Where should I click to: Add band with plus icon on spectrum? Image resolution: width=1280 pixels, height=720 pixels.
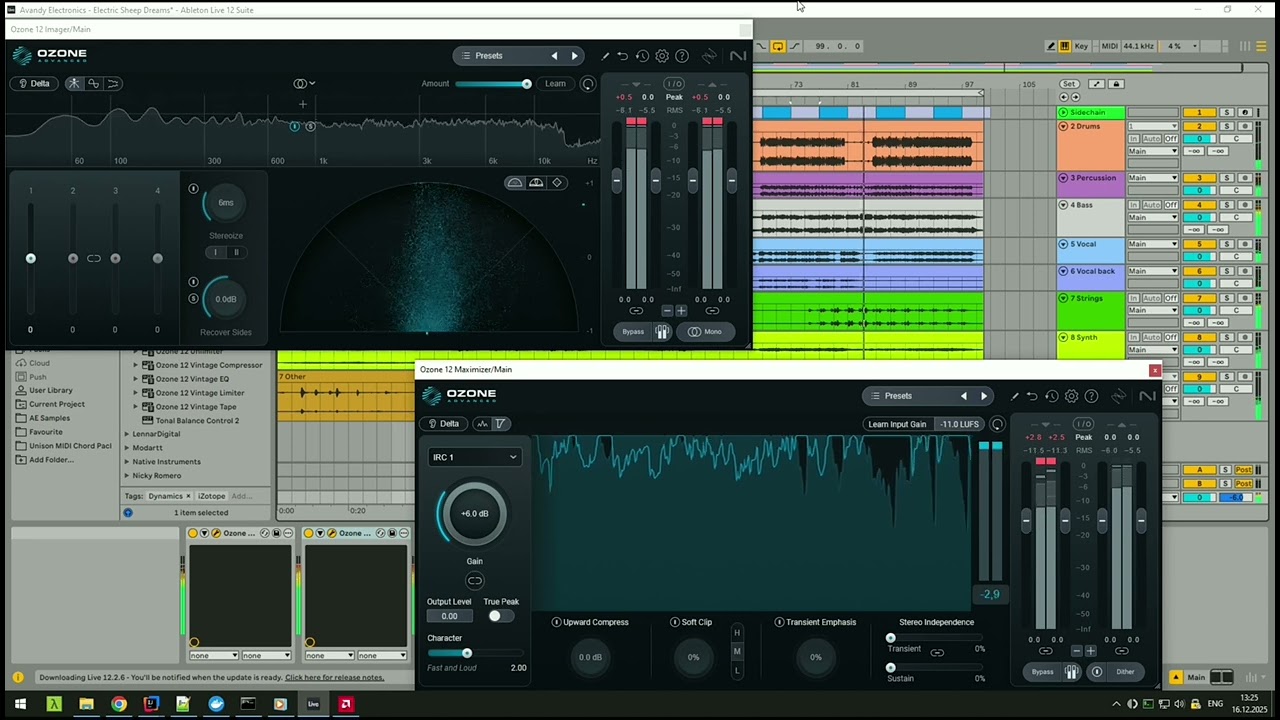(x=302, y=104)
